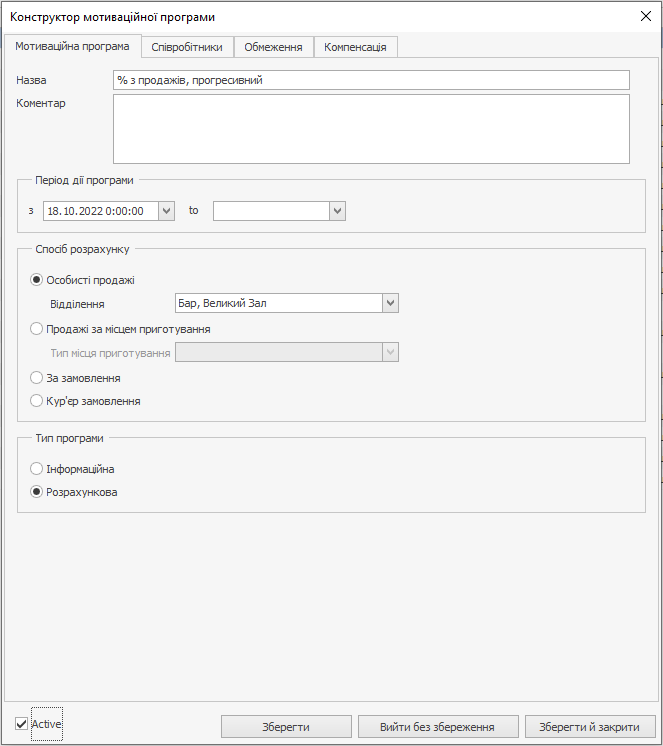Click Вийти без збереження button
663x746 pixels.
pos(438,727)
